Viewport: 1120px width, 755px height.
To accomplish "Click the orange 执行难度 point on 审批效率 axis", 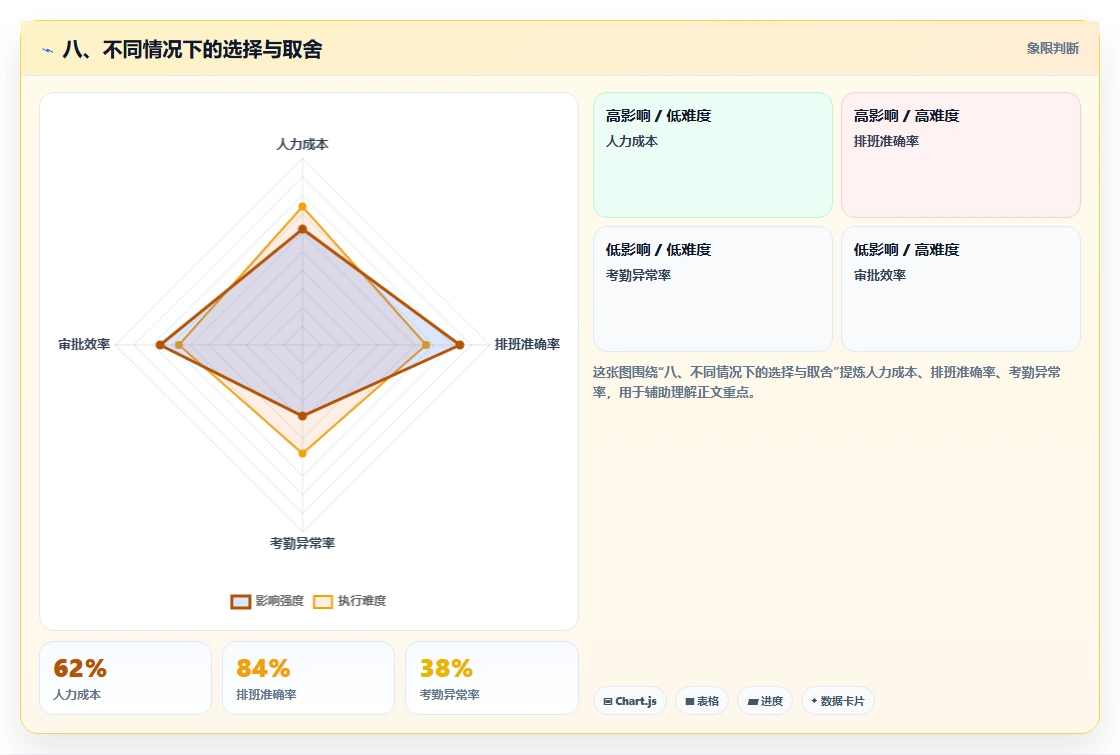I will [179, 345].
